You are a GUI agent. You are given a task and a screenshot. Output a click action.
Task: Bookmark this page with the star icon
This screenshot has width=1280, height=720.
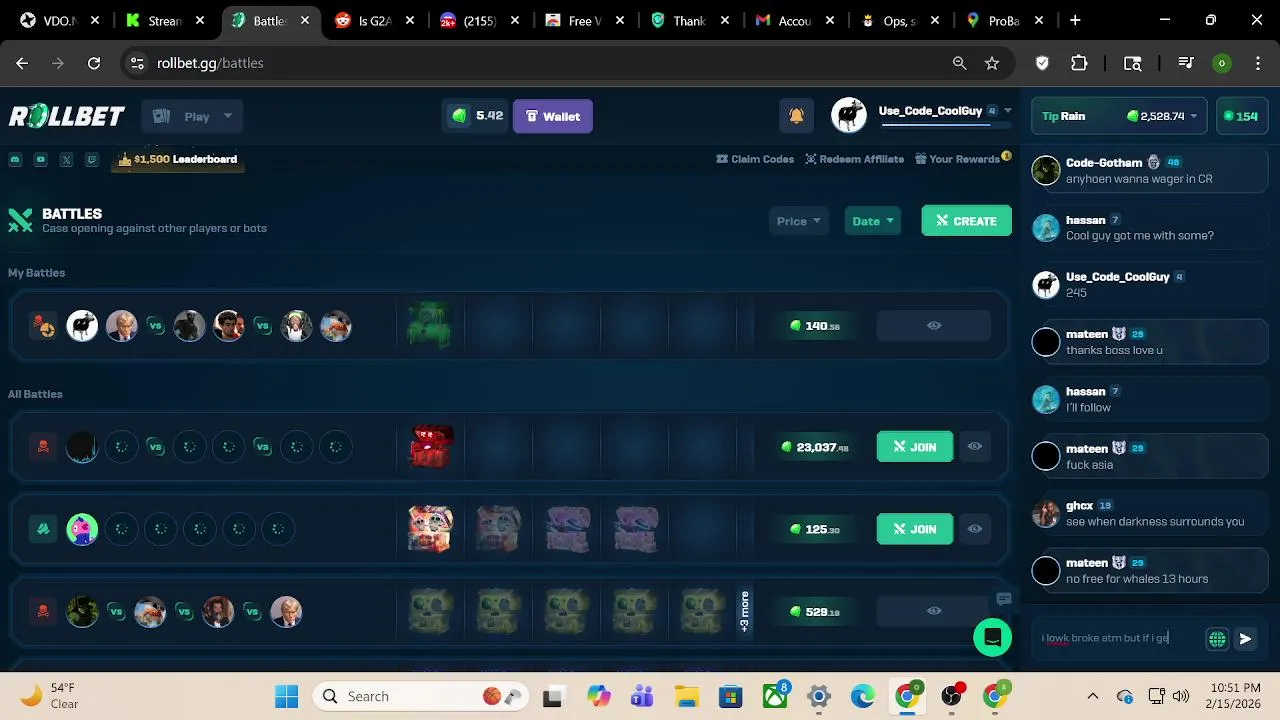[x=992, y=63]
